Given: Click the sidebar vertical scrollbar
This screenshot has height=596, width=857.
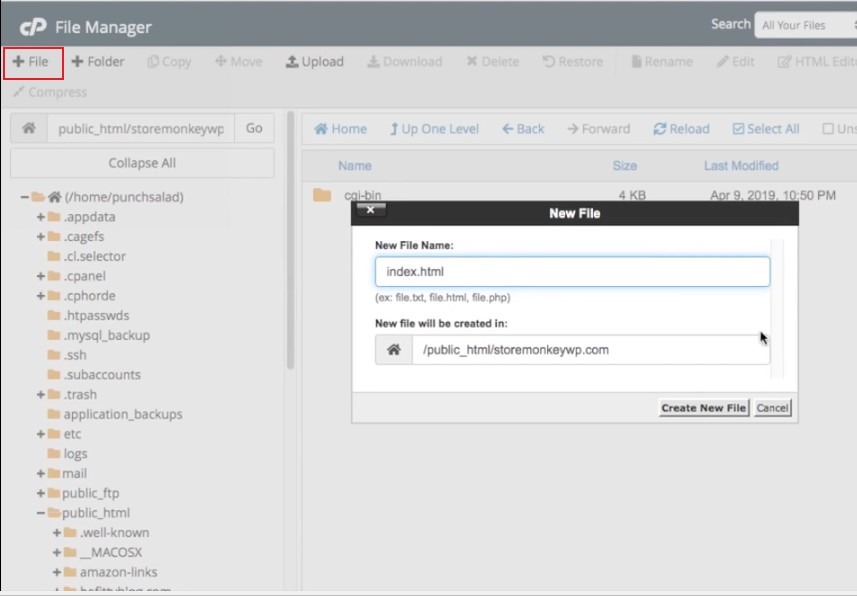Looking at the screenshot, I should pyautogui.click(x=291, y=241).
